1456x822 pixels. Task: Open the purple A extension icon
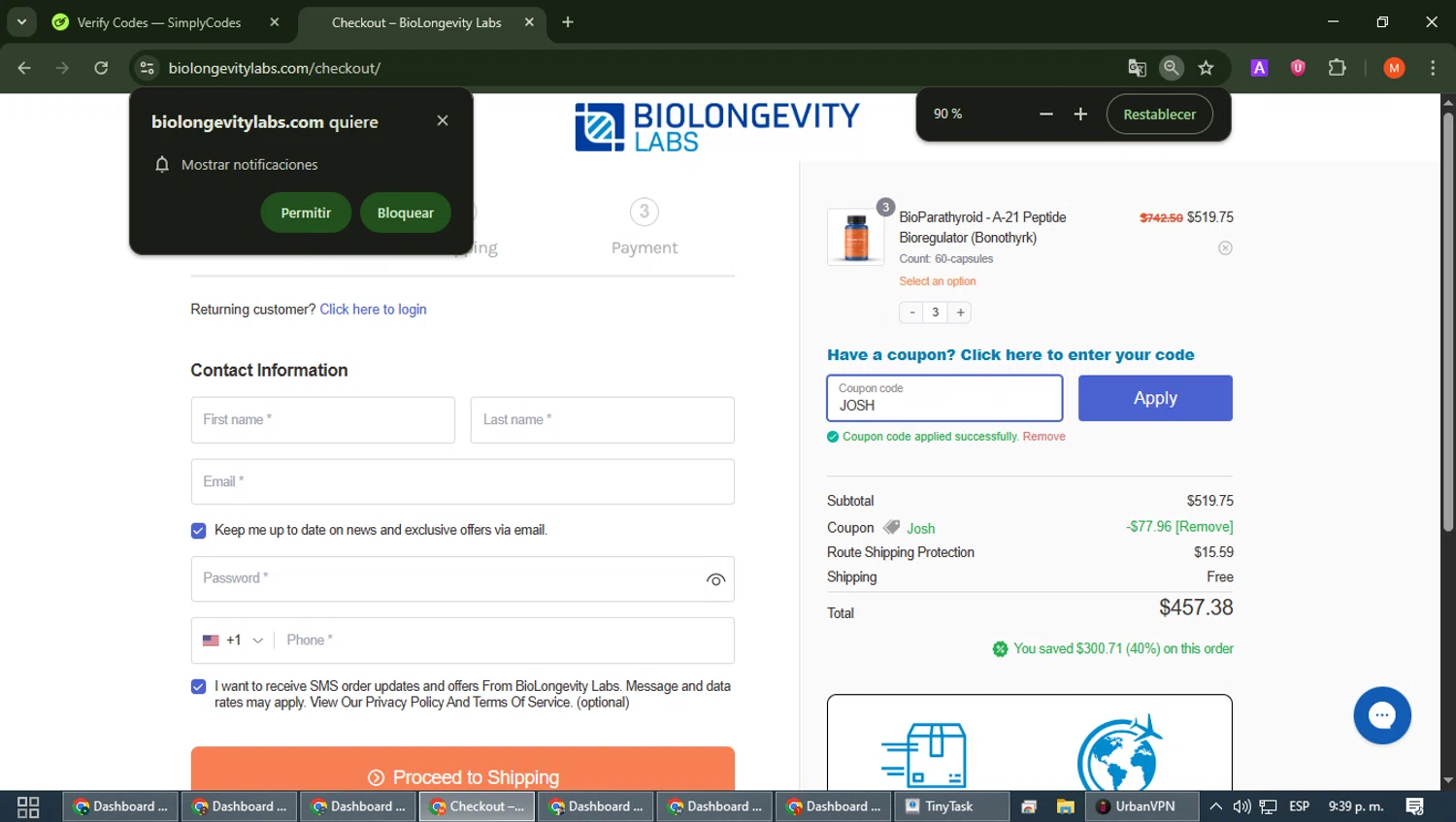point(1259,68)
